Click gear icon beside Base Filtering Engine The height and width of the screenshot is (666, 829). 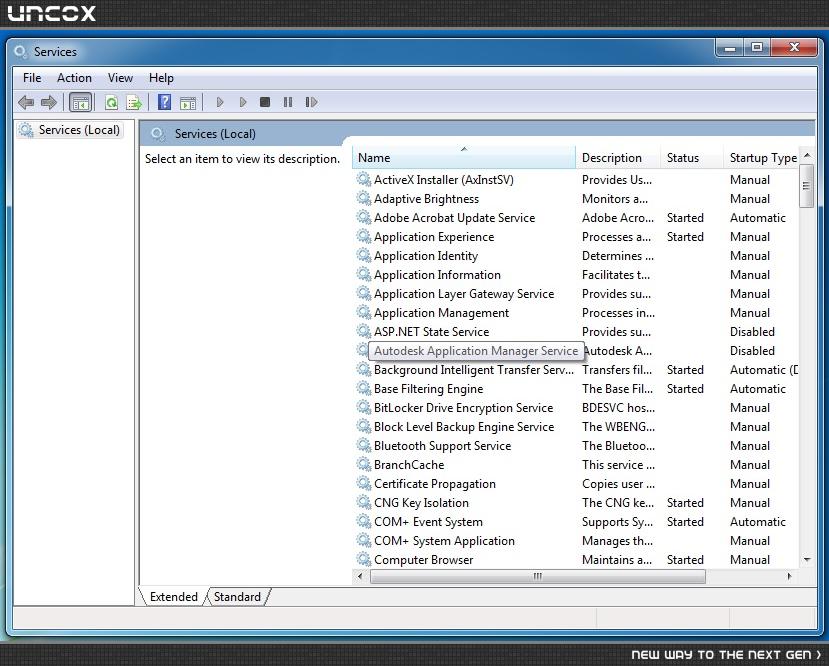click(363, 388)
